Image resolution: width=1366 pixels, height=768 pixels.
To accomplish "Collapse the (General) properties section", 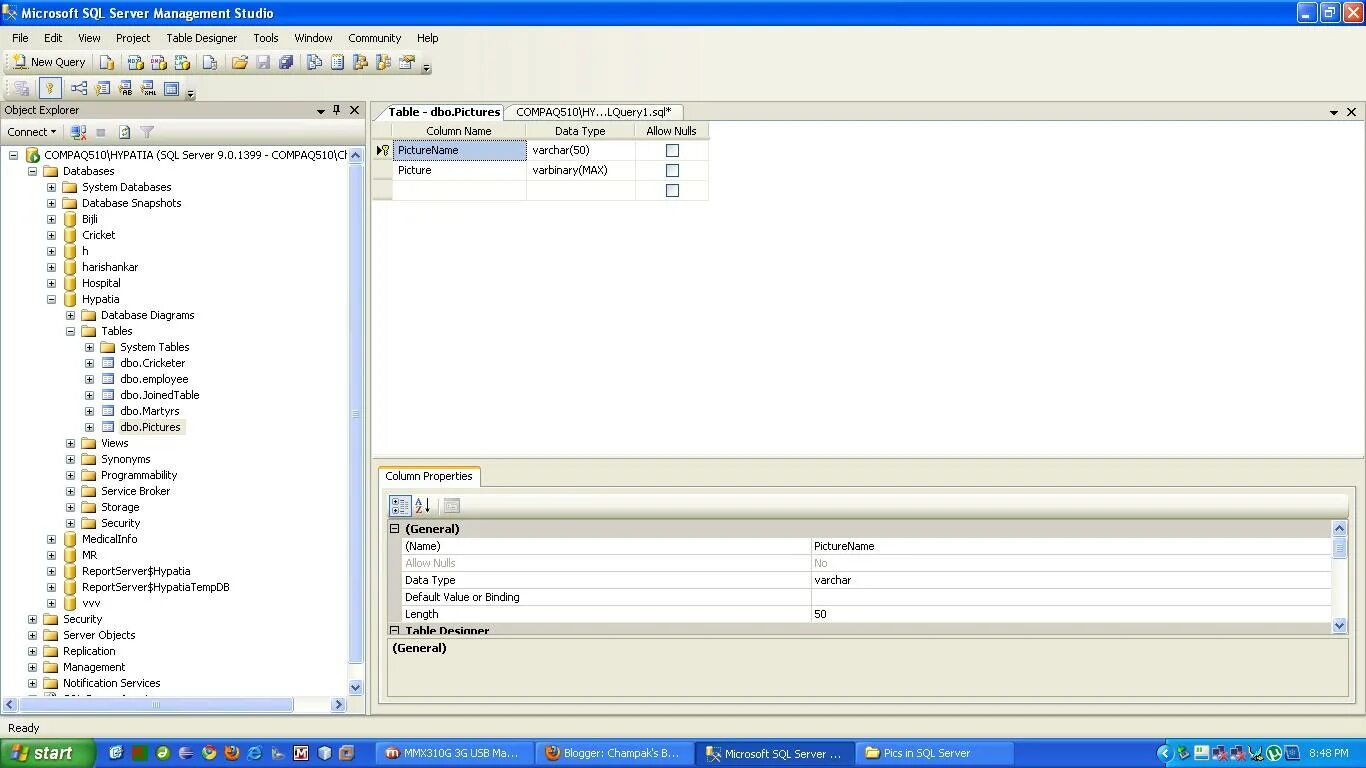I will click(394, 529).
